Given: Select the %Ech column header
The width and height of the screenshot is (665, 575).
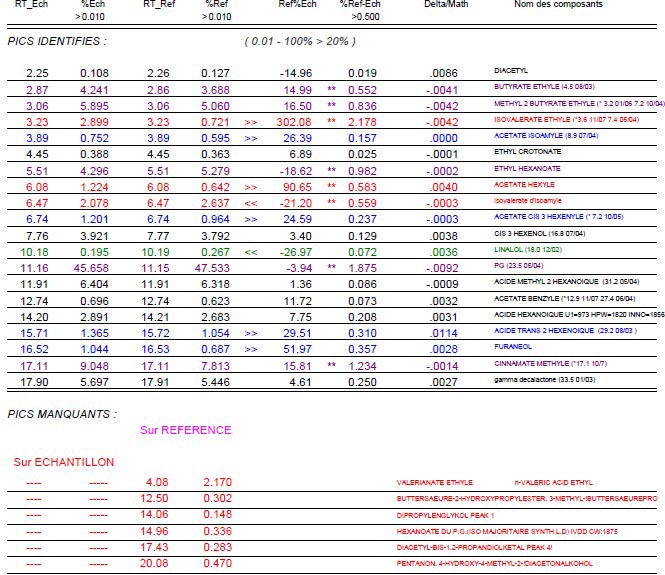Looking at the screenshot, I should pyautogui.click(x=92, y=4).
